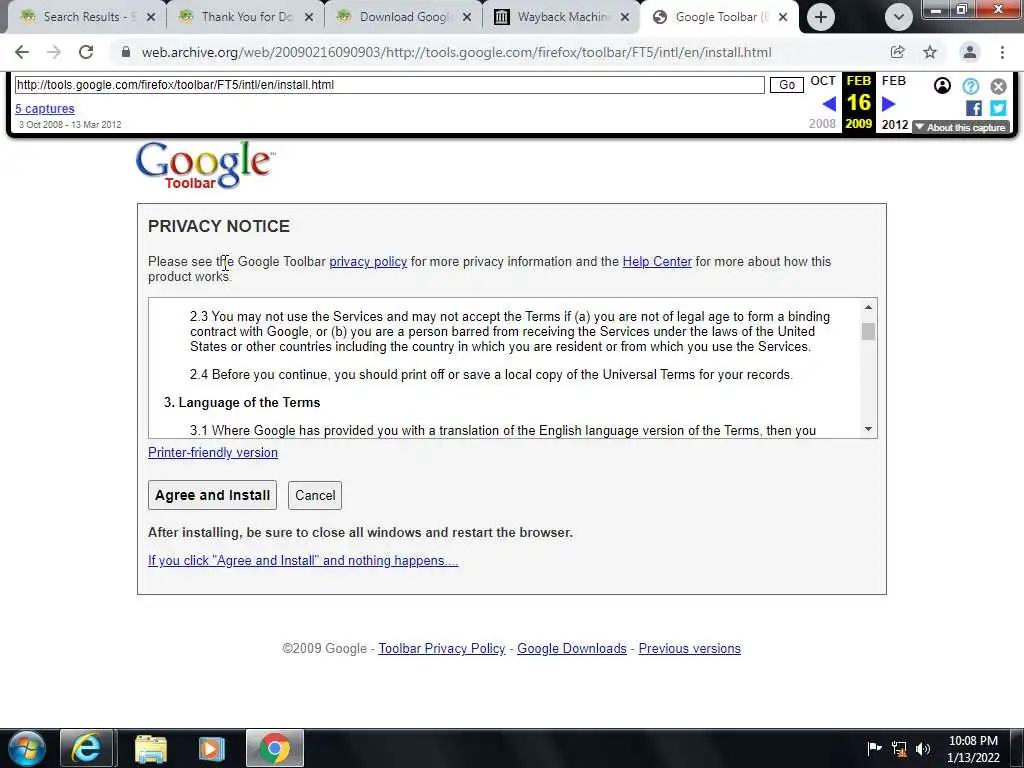Open the volume speaker tray icon
Viewport: 1024px width, 768px height.
pos(923,749)
